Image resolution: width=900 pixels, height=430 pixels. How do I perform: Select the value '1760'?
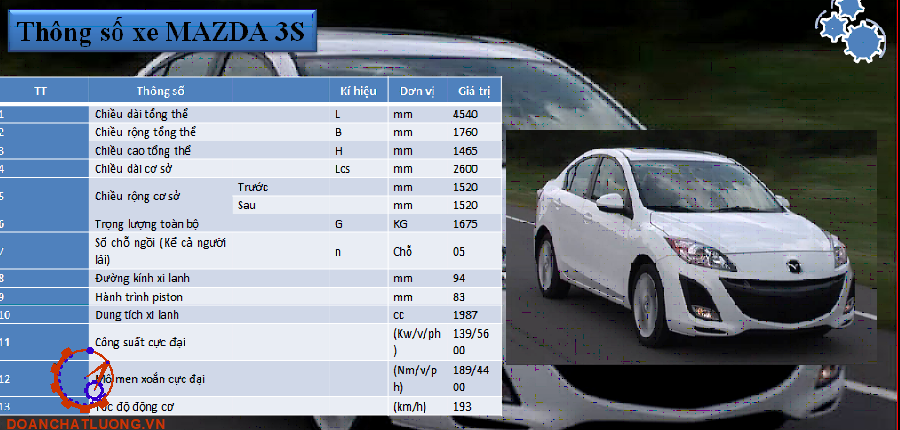465,132
